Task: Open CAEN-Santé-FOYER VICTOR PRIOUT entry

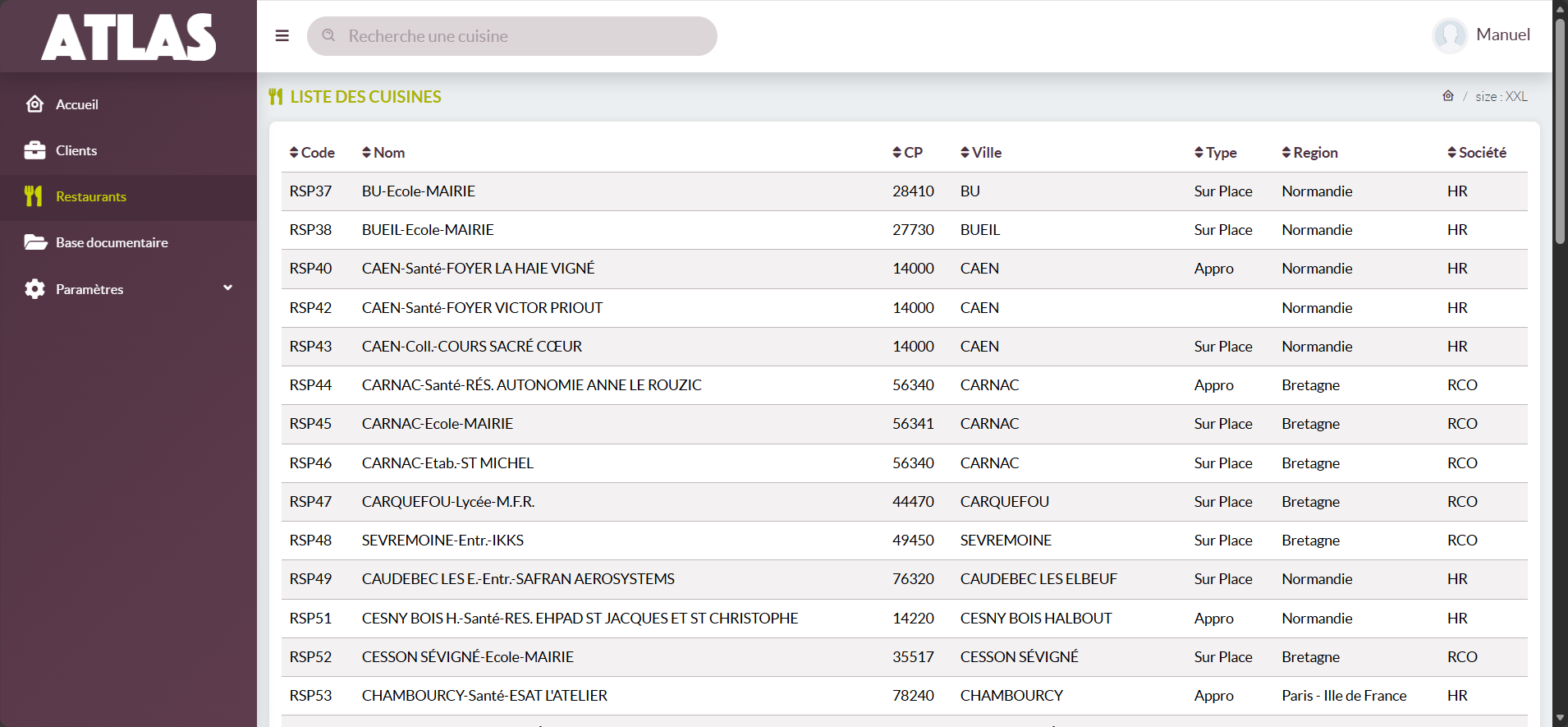Action: [x=483, y=308]
